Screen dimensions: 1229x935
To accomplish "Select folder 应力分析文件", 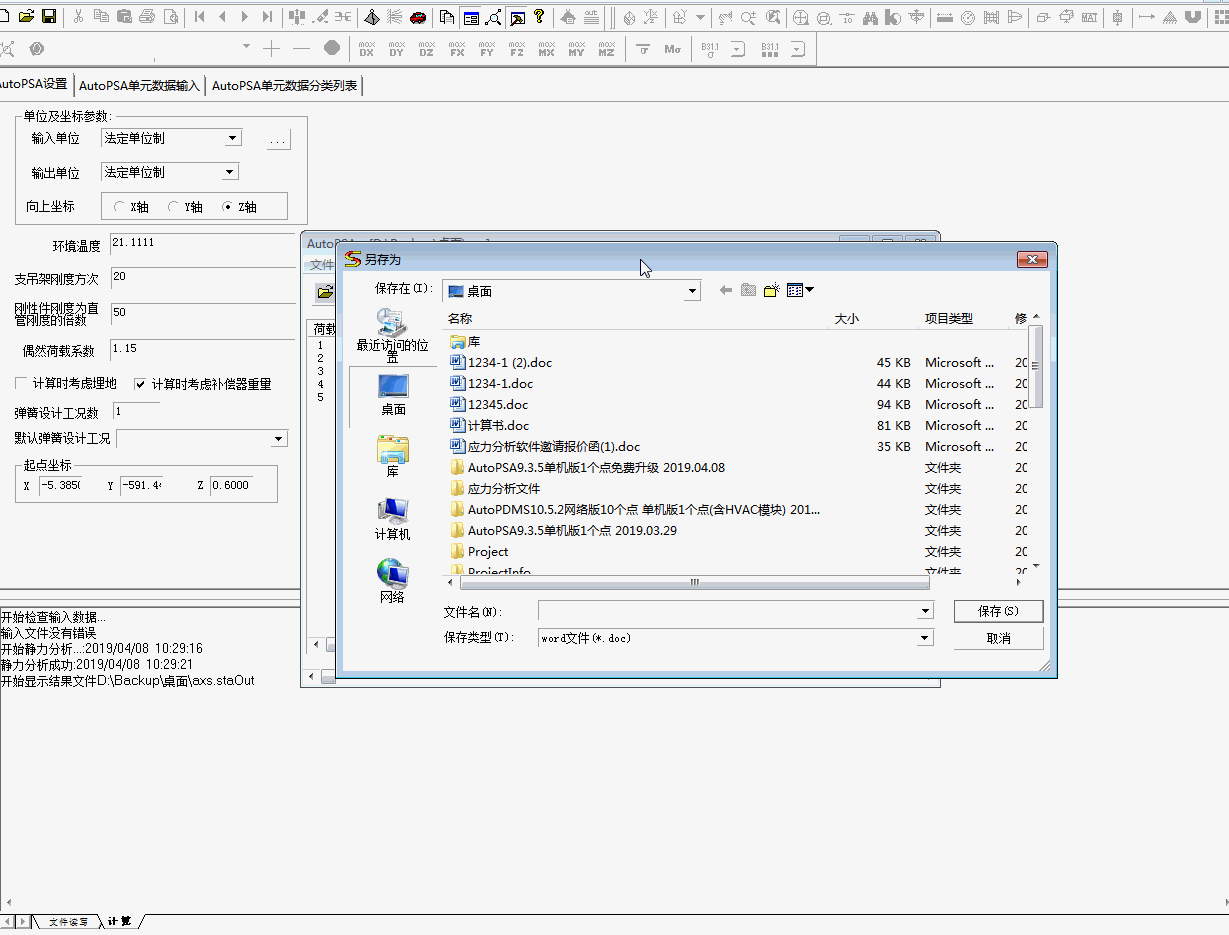I will pos(495,489).
